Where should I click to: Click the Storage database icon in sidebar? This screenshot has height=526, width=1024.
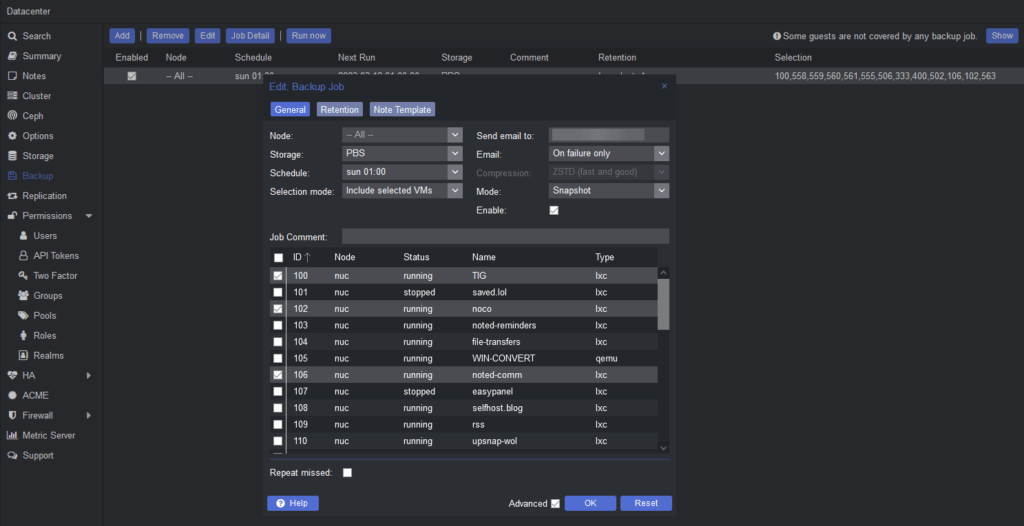[12, 156]
